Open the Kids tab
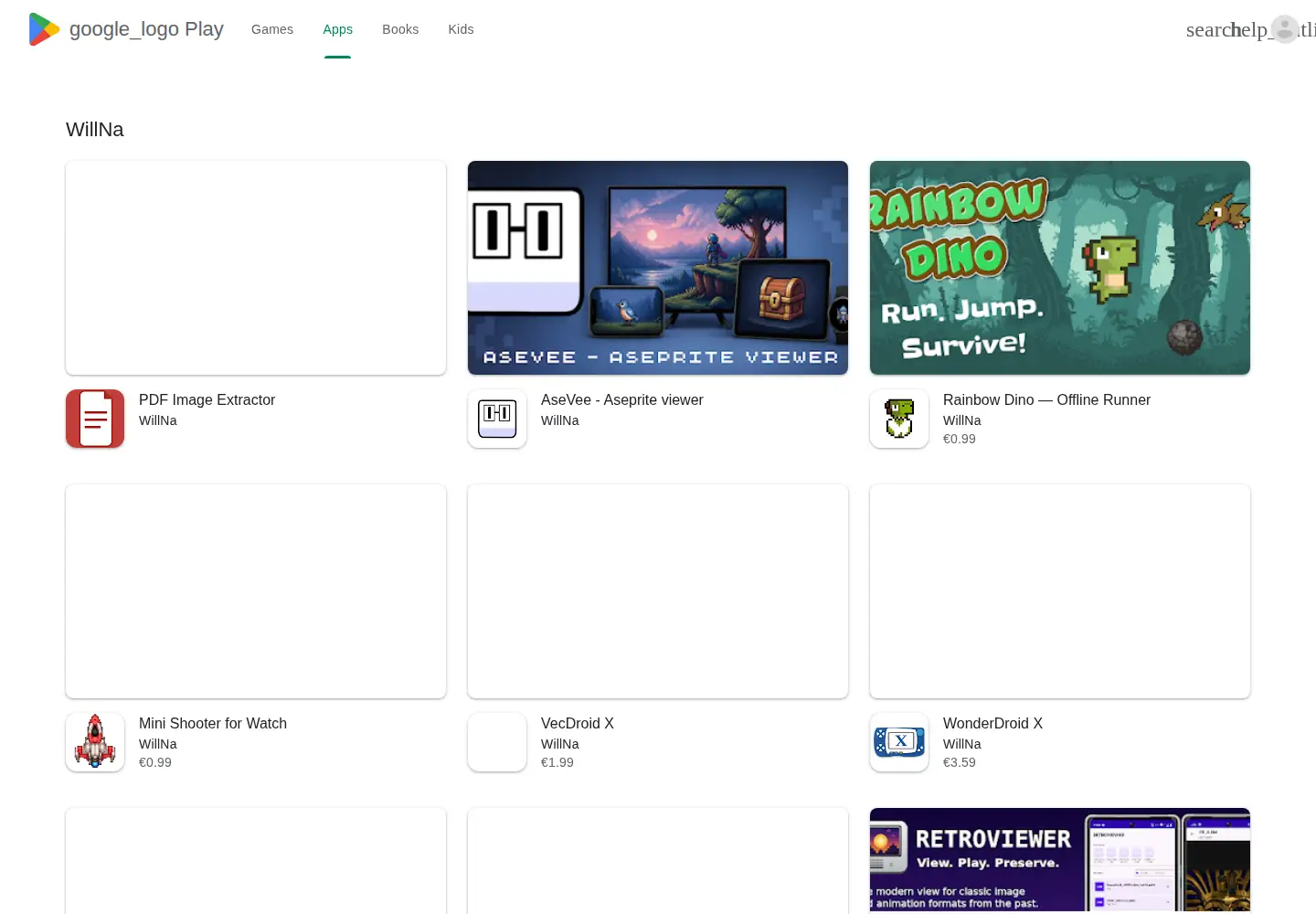This screenshot has height=914, width=1316. (x=461, y=29)
